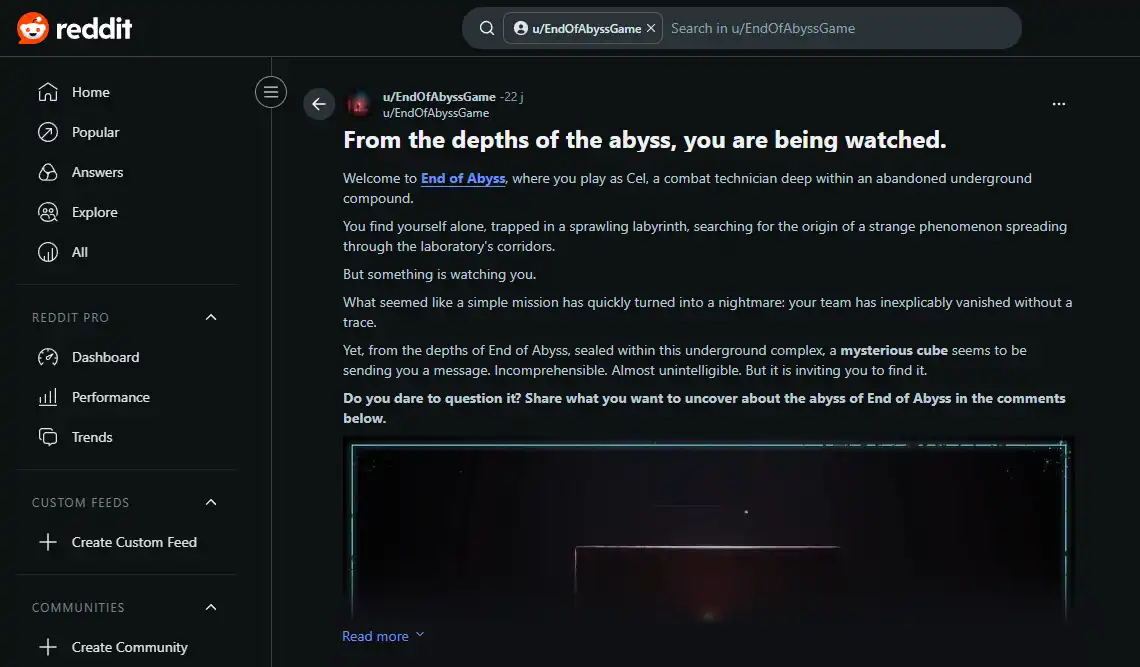Open the Popular feed icon

pos(48,132)
